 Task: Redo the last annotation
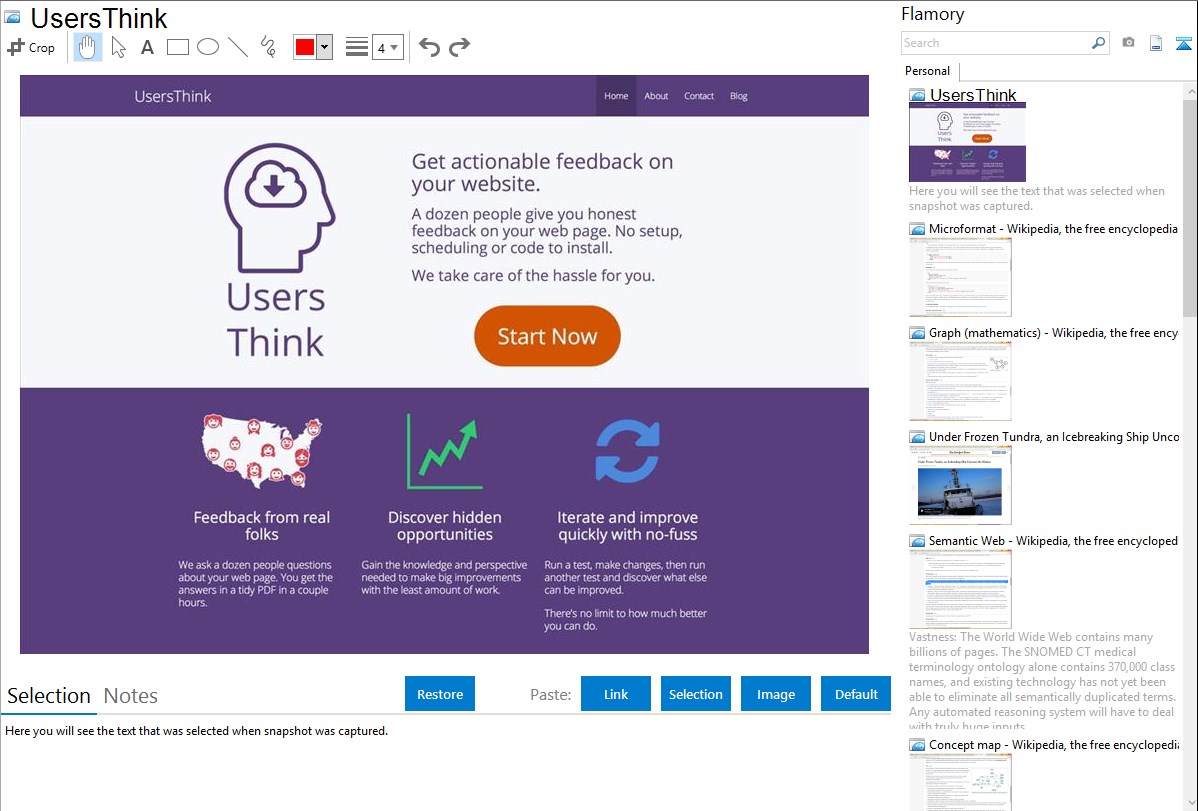tap(459, 47)
